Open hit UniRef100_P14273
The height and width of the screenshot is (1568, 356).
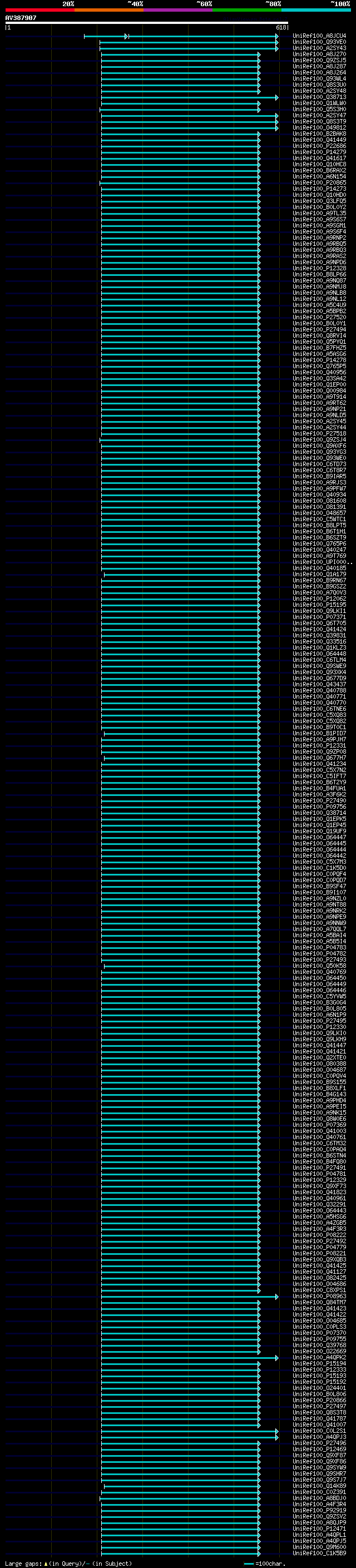click(319, 189)
